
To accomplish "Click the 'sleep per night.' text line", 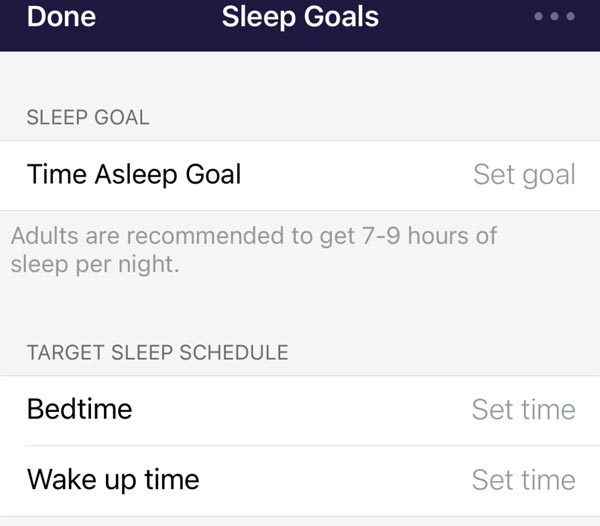I will click(95, 265).
